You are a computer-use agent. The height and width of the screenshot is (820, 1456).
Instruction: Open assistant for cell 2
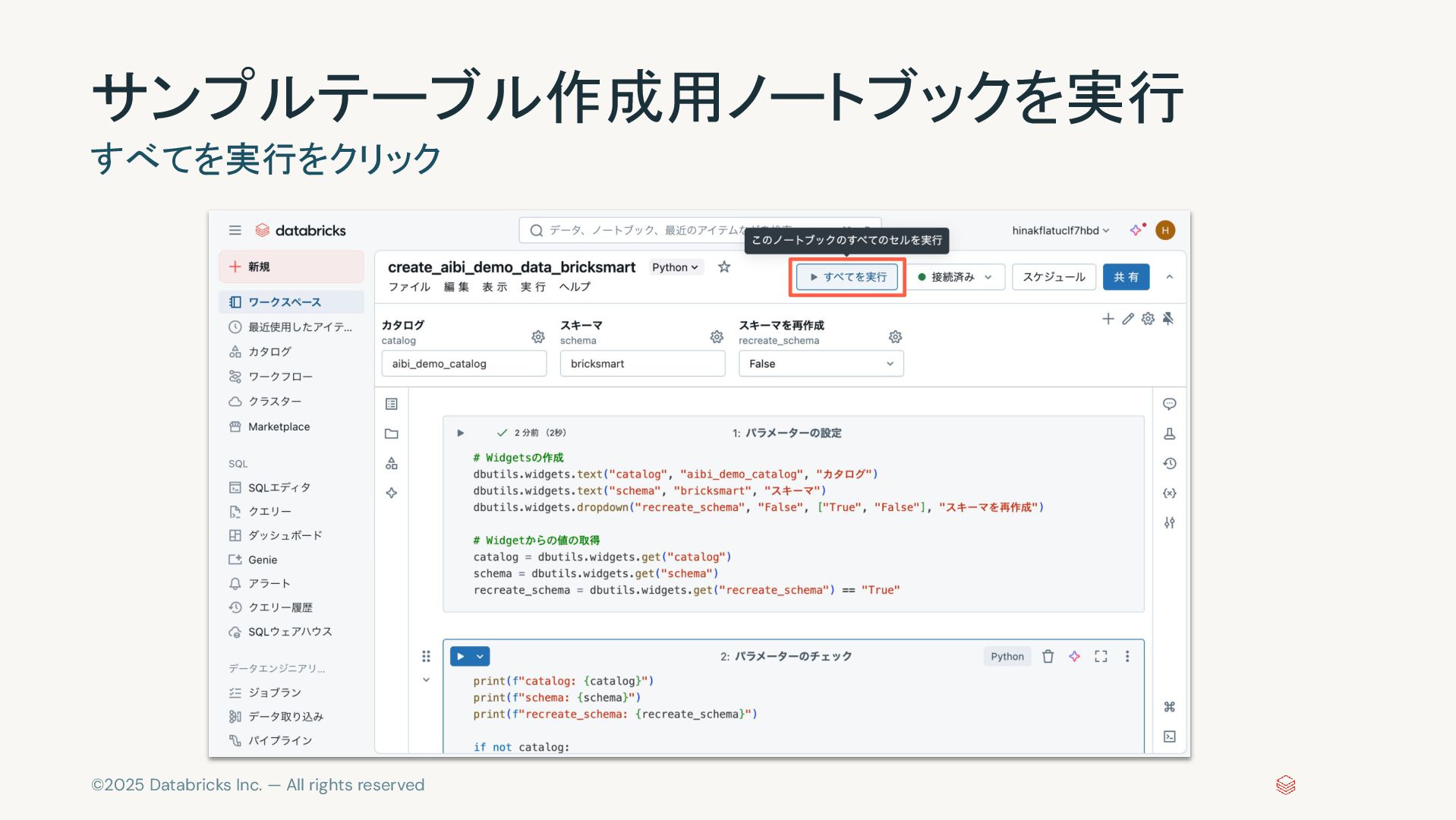click(1075, 657)
